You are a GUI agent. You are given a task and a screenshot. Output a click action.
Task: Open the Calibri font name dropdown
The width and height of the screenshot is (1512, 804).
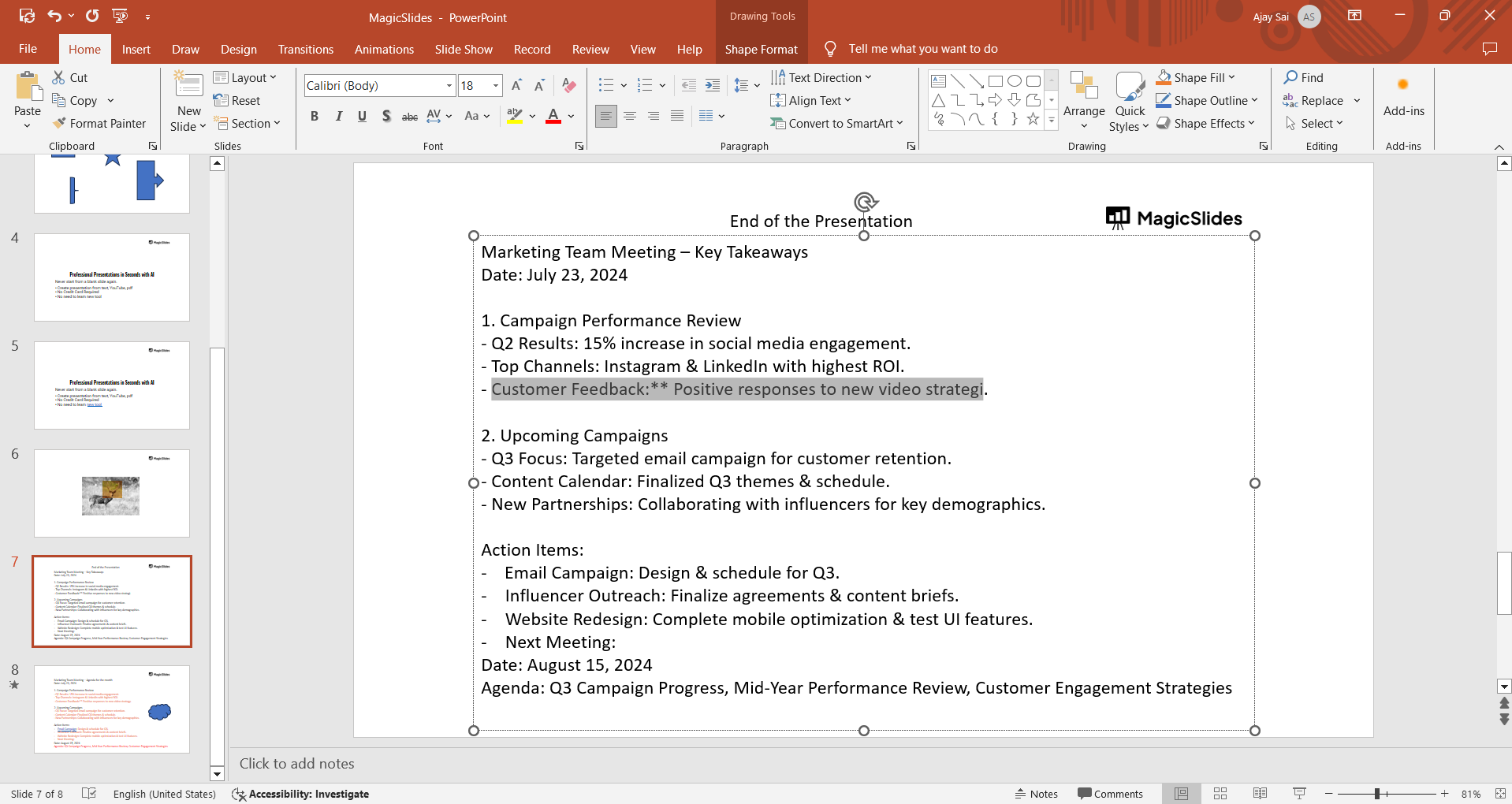[x=449, y=86]
